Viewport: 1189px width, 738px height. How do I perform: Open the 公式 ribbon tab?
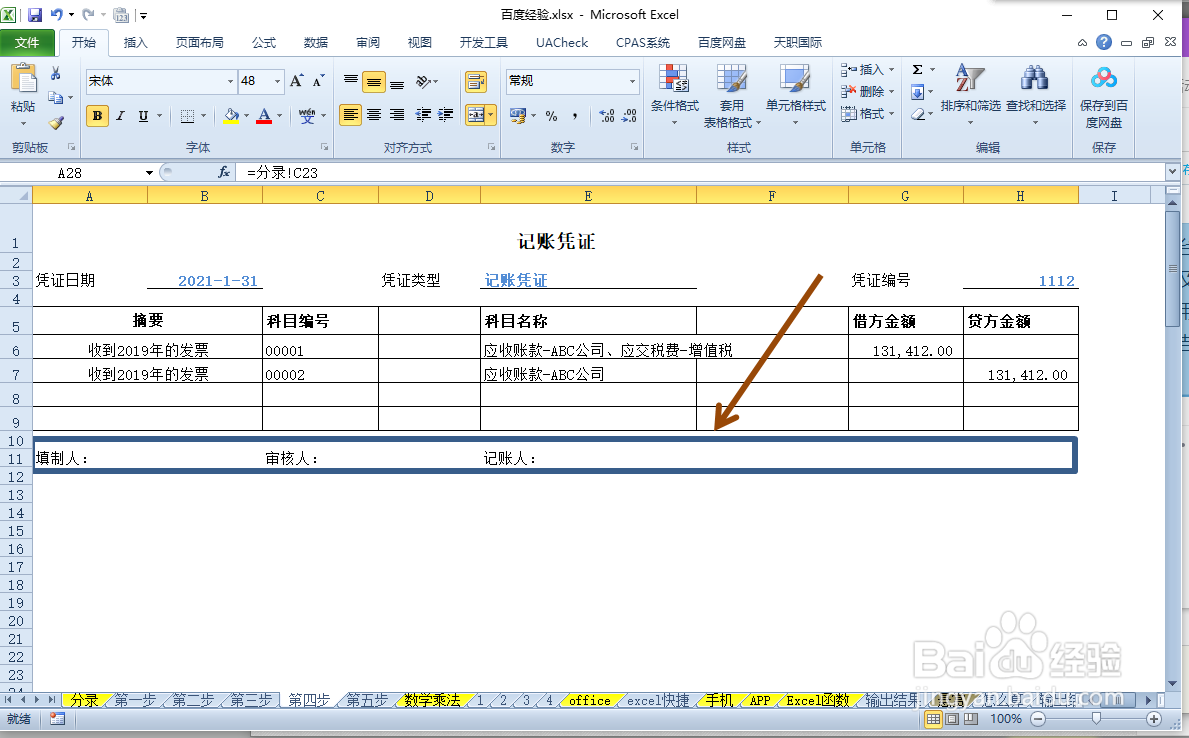(264, 42)
